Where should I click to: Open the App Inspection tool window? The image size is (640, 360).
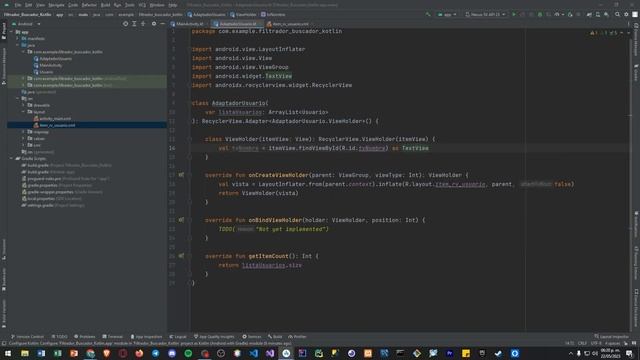(x=146, y=337)
